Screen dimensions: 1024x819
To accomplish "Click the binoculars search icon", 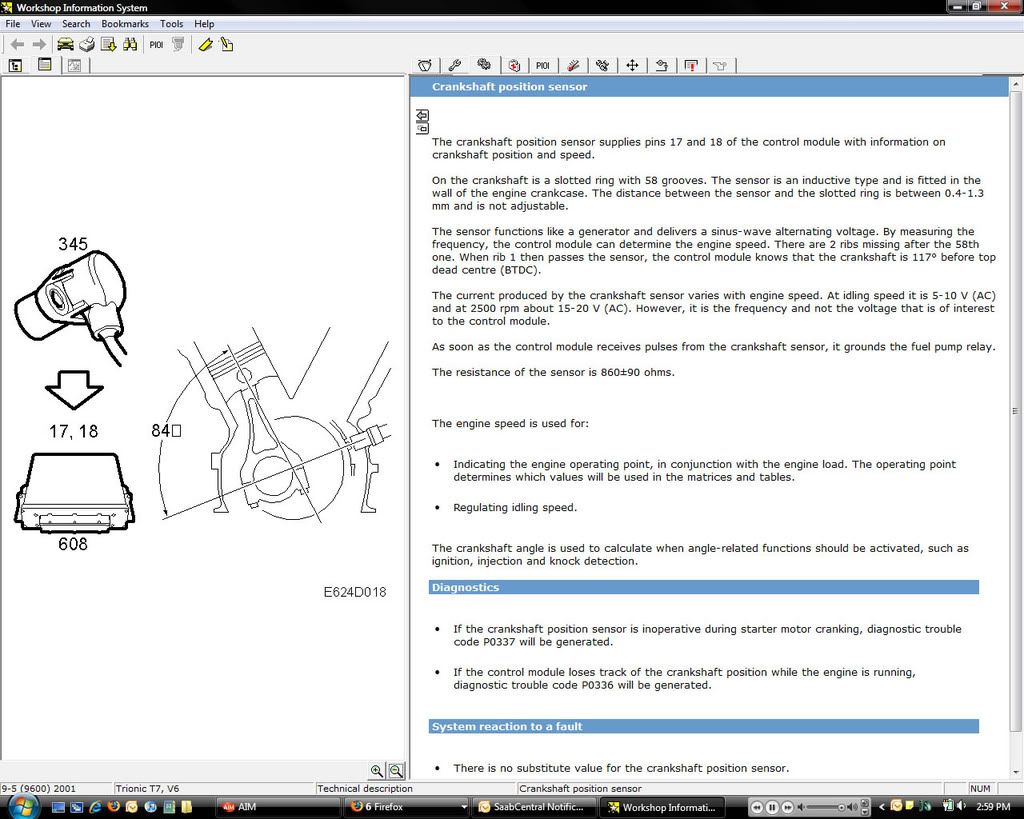I will pyautogui.click(x=129, y=44).
